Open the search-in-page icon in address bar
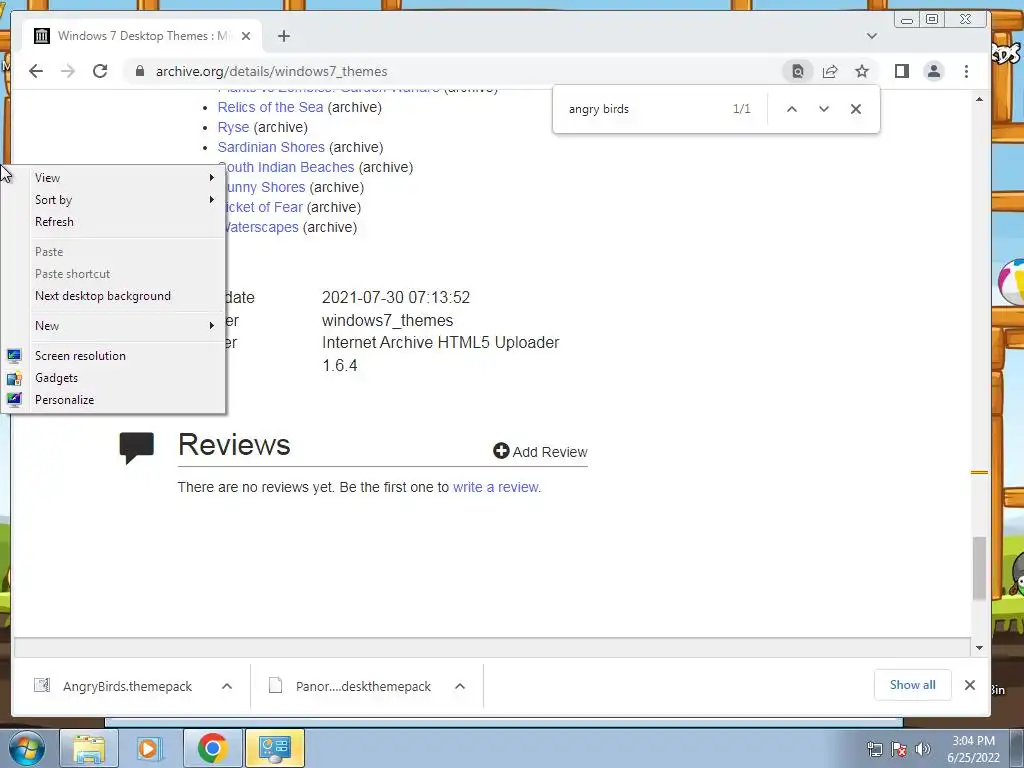 797,71
